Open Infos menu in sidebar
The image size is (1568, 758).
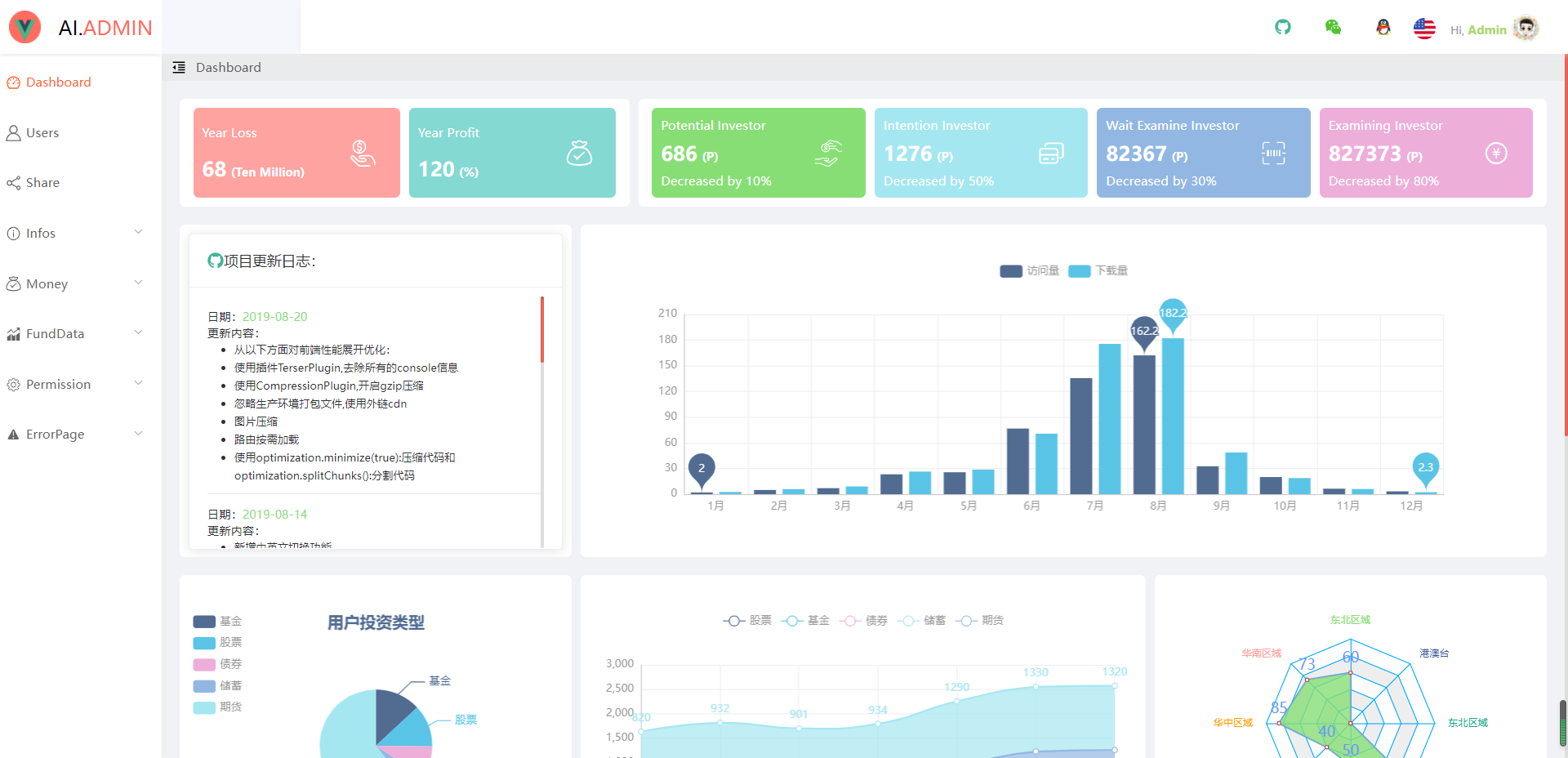(81, 234)
